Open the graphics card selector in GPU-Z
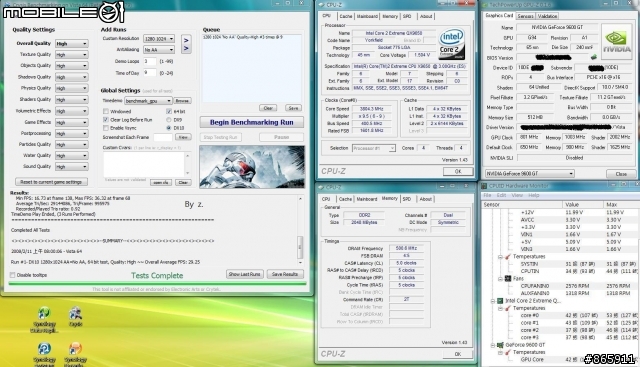The width and height of the screenshot is (640, 367). coord(530,173)
